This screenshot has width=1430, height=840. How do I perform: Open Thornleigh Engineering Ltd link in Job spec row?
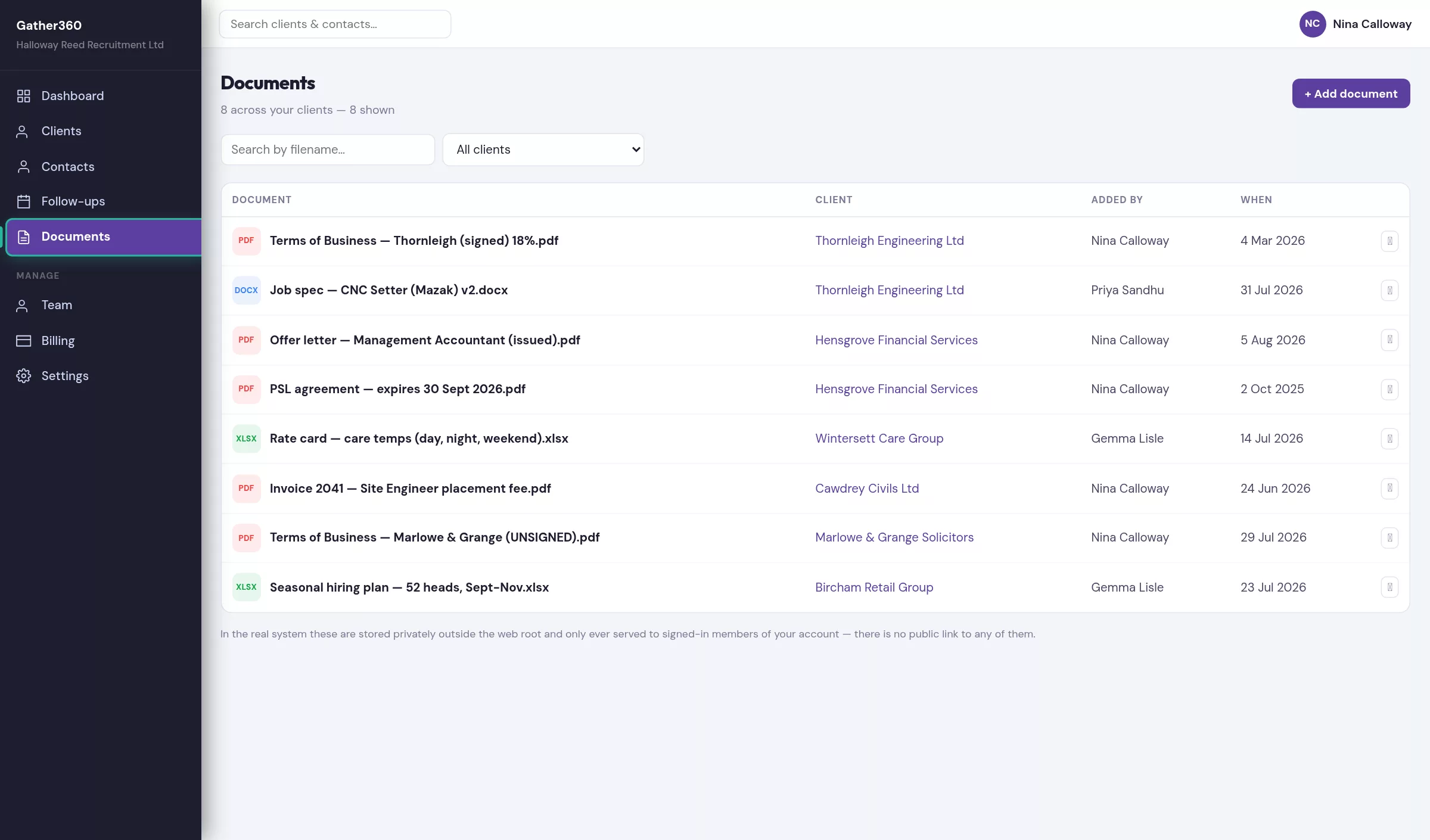coord(889,290)
